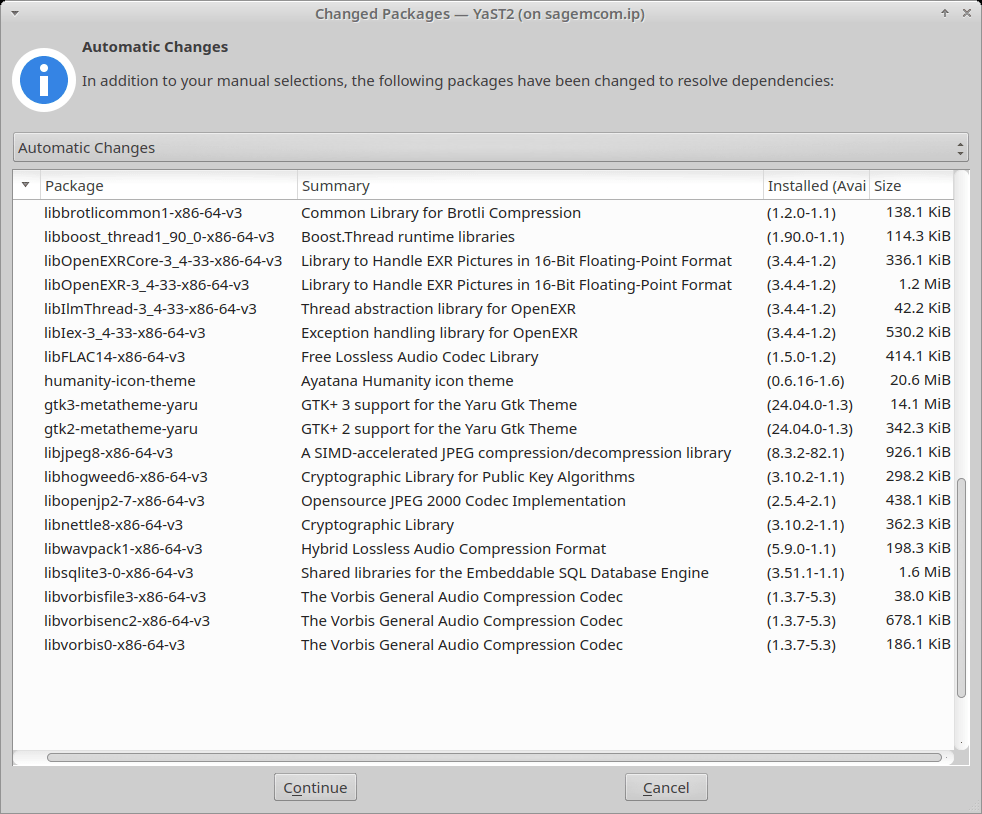
Task: Click the vertical scrollbar of package list
Action: point(961,585)
